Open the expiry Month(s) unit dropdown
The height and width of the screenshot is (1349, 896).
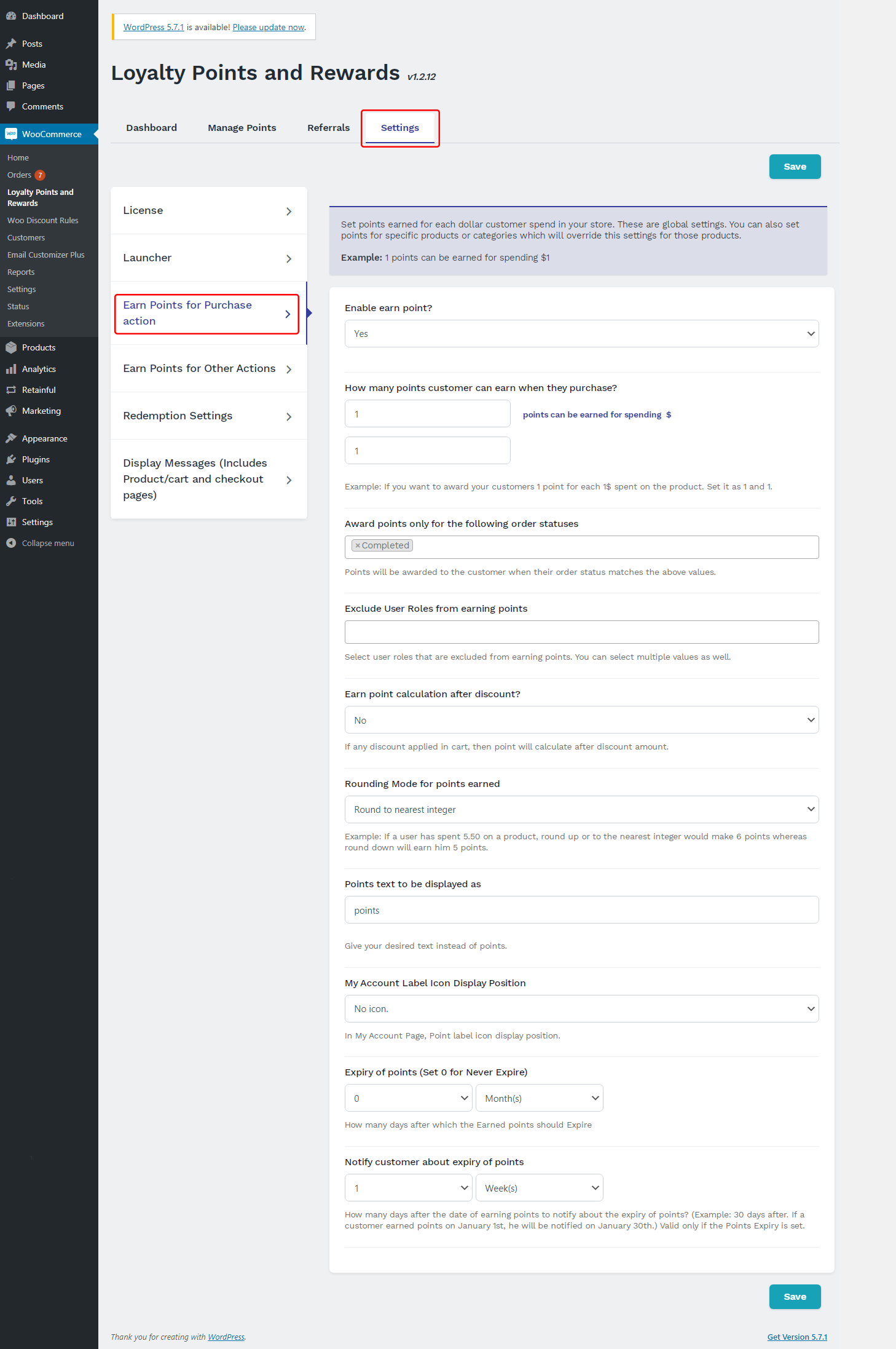(x=540, y=1098)
